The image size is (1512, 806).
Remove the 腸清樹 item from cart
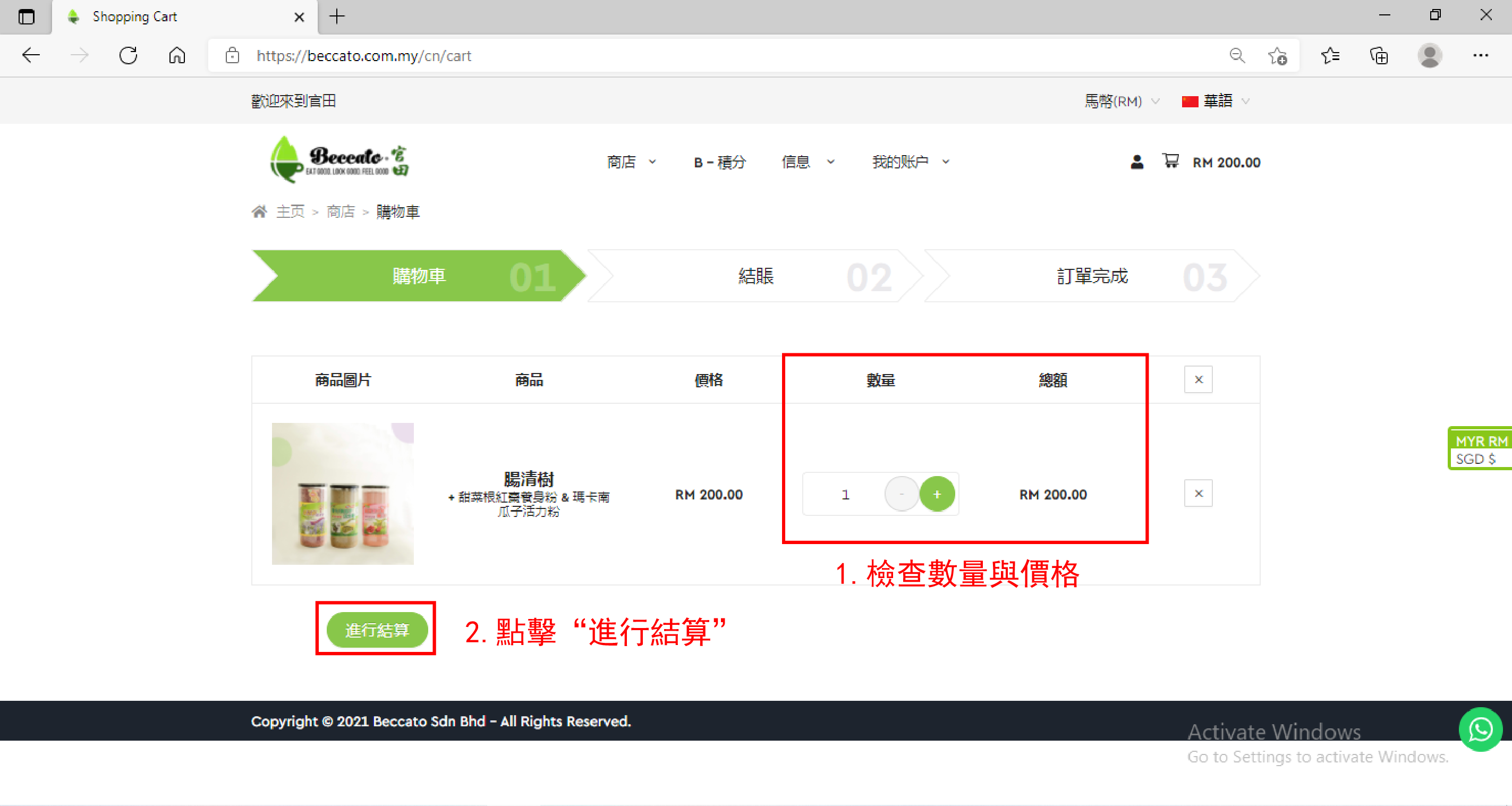point(1198,494)
